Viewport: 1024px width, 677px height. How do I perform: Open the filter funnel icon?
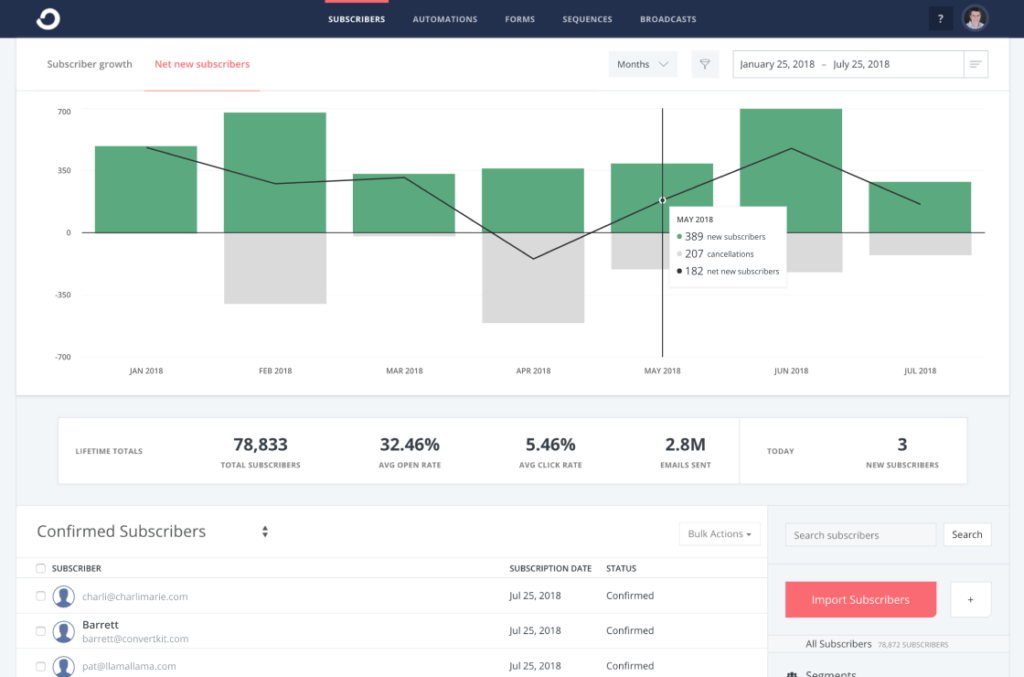705,63
